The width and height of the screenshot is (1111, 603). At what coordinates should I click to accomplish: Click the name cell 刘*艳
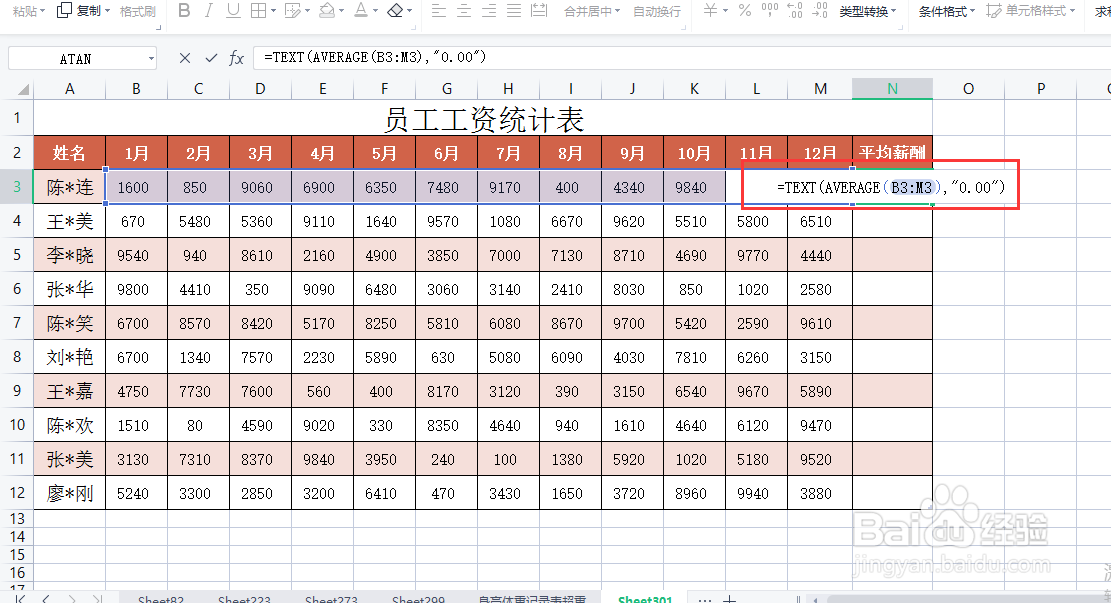69,357
